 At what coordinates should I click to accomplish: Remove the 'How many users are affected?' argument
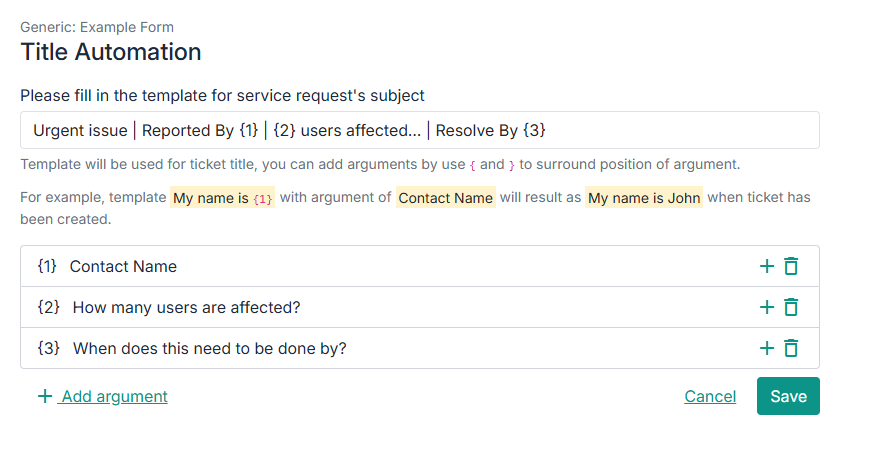(791, 307)
